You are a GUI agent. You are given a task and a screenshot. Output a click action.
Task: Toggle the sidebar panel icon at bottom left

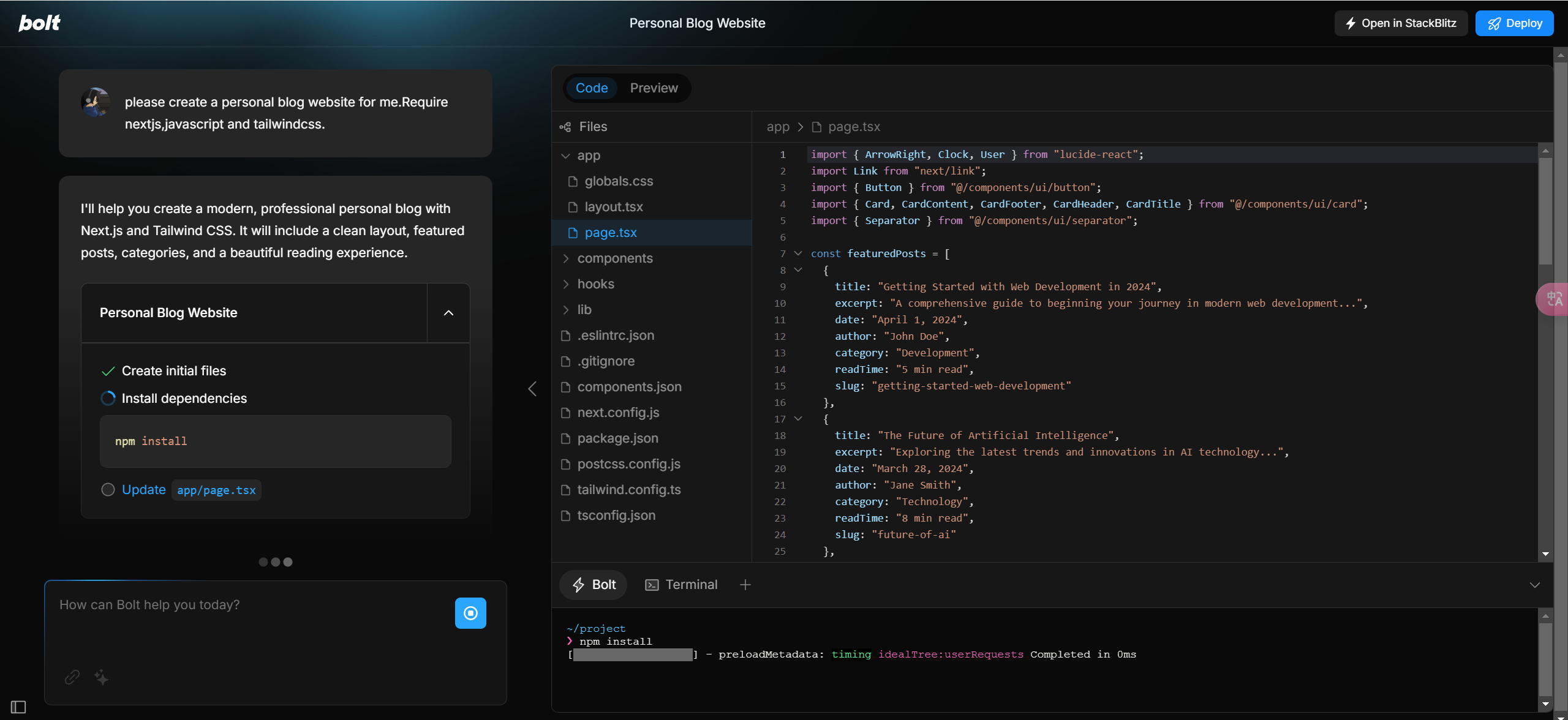(18, 707)
